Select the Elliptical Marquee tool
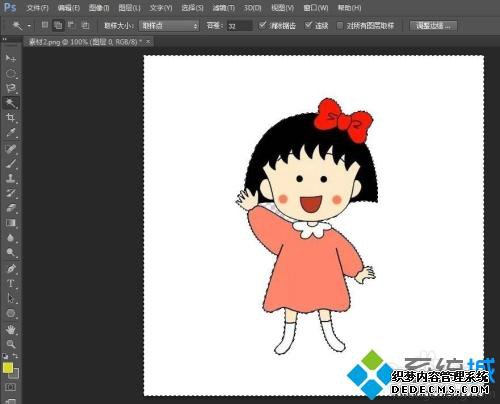500x404 pixels. (11, 73)
